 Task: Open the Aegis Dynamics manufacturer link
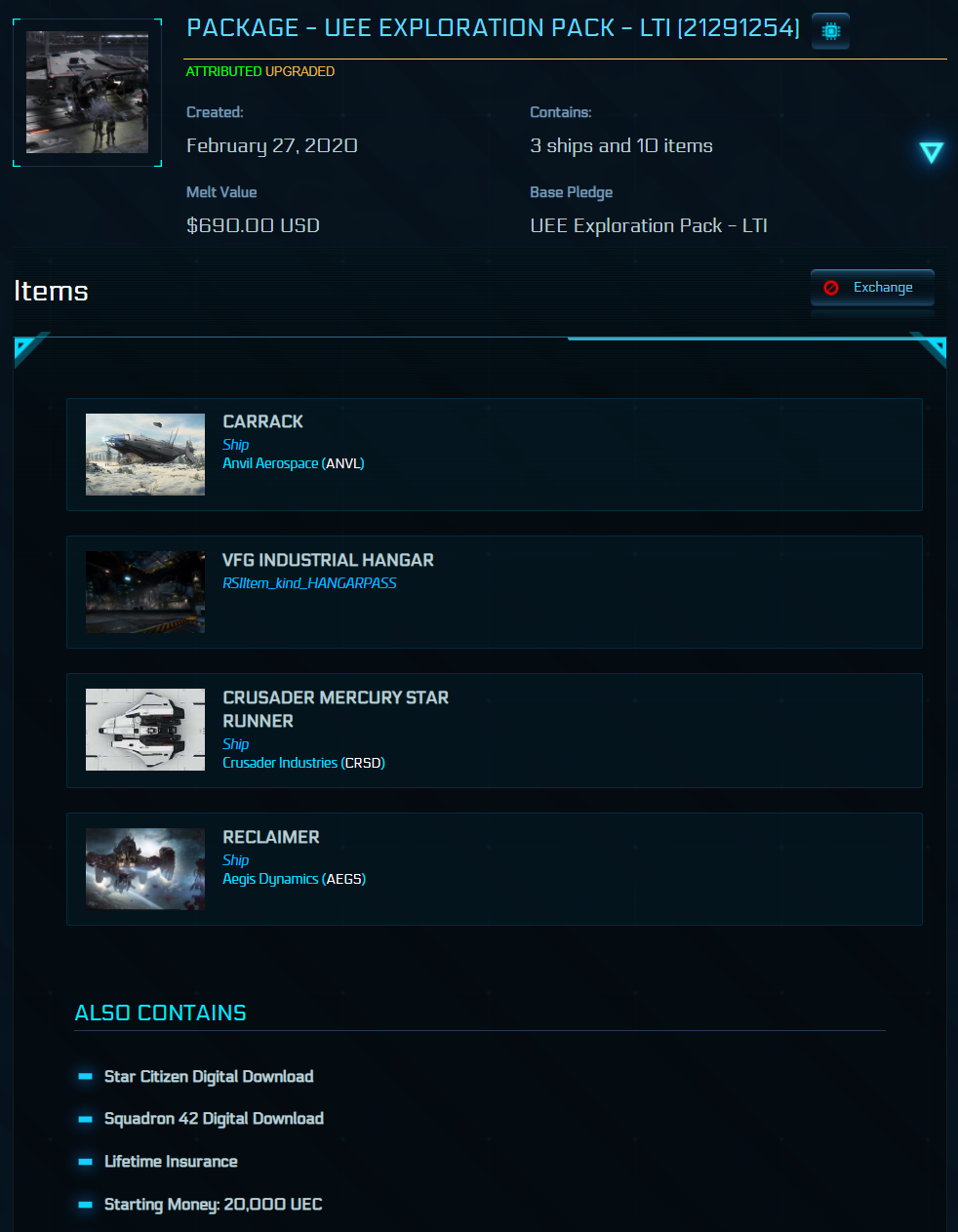tap(270, 879)
